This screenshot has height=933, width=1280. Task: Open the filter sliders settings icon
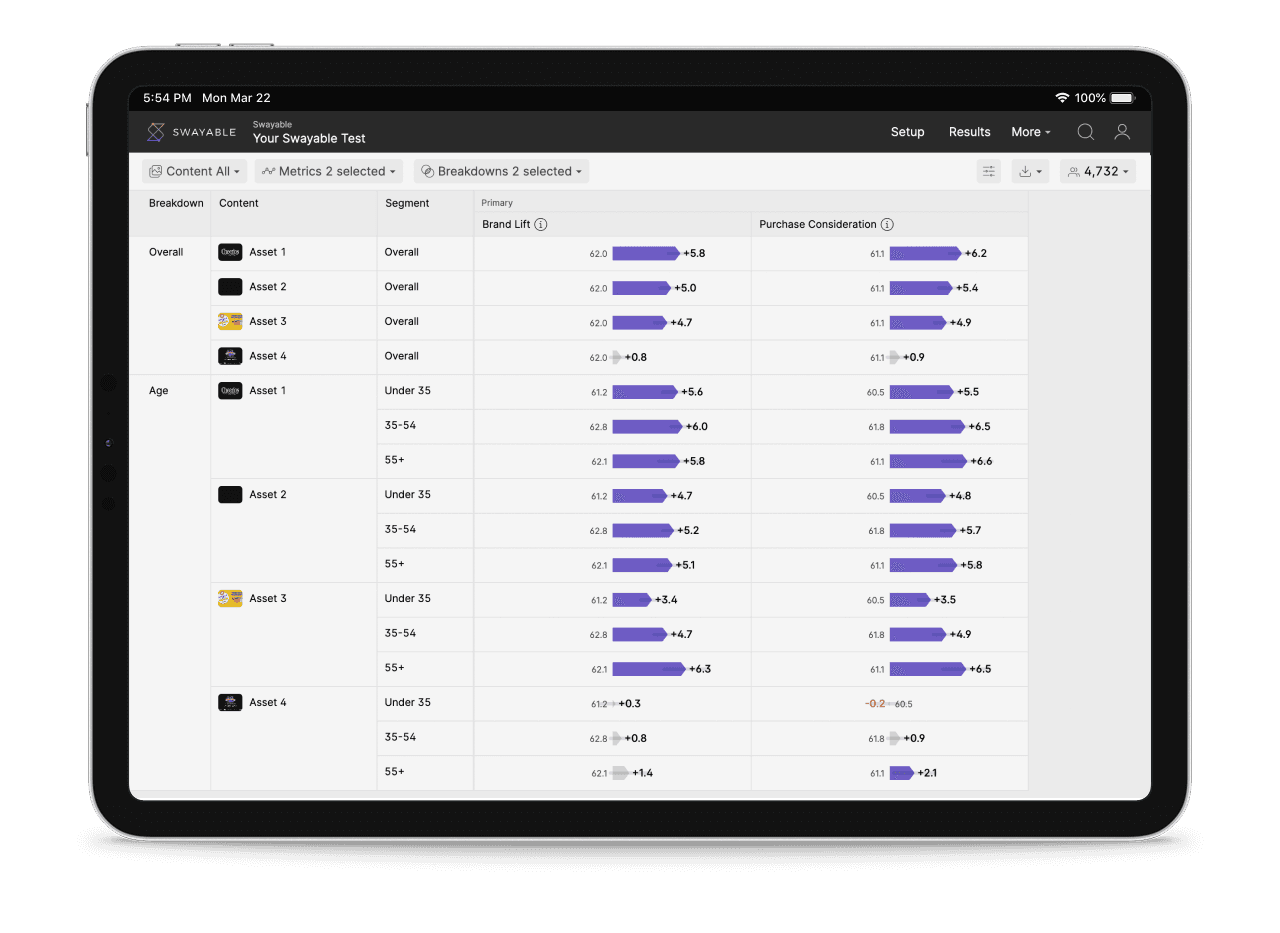[988, 172]
